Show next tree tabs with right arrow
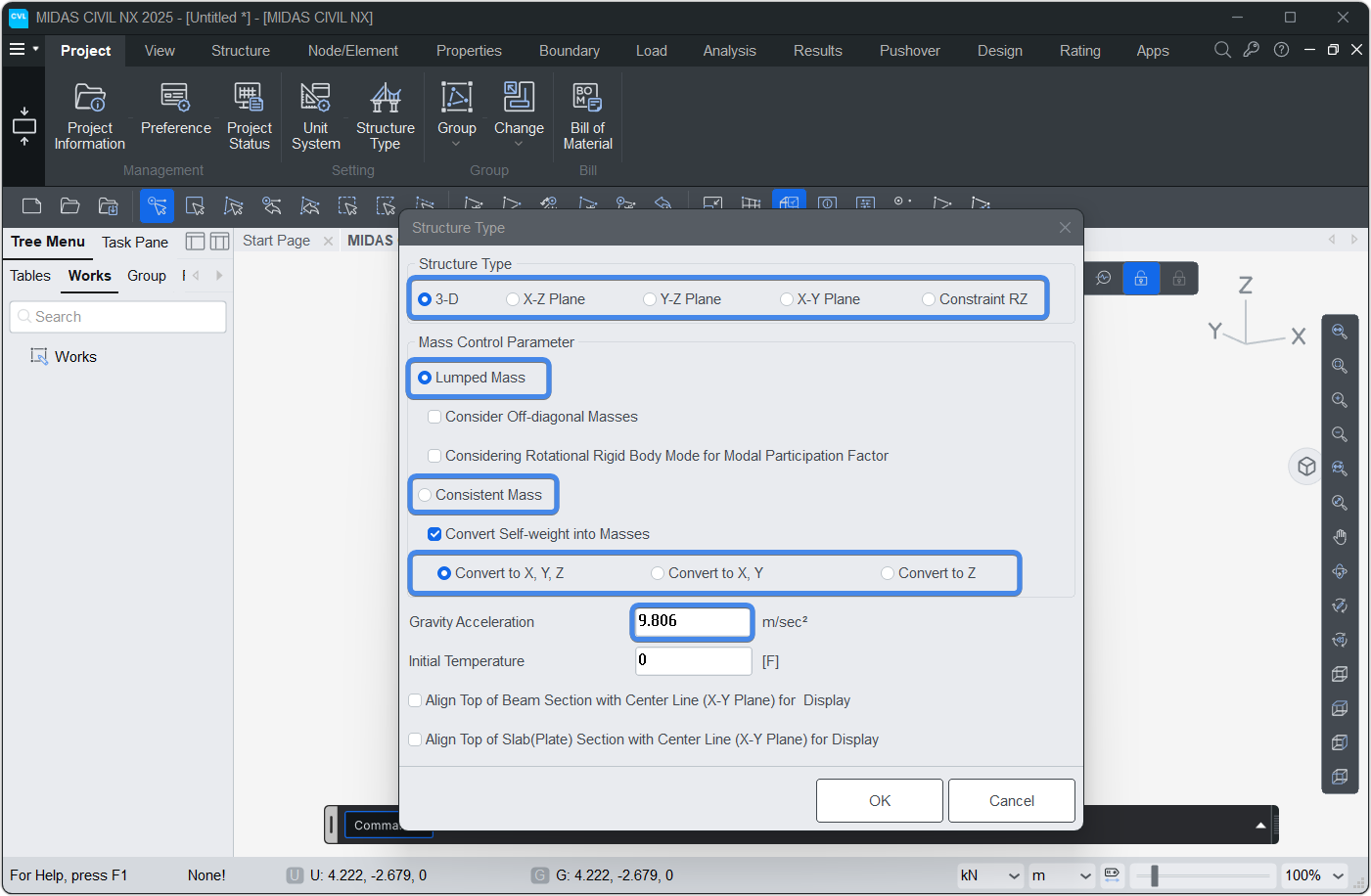The image size is (1371, 896). pos(219,276)
